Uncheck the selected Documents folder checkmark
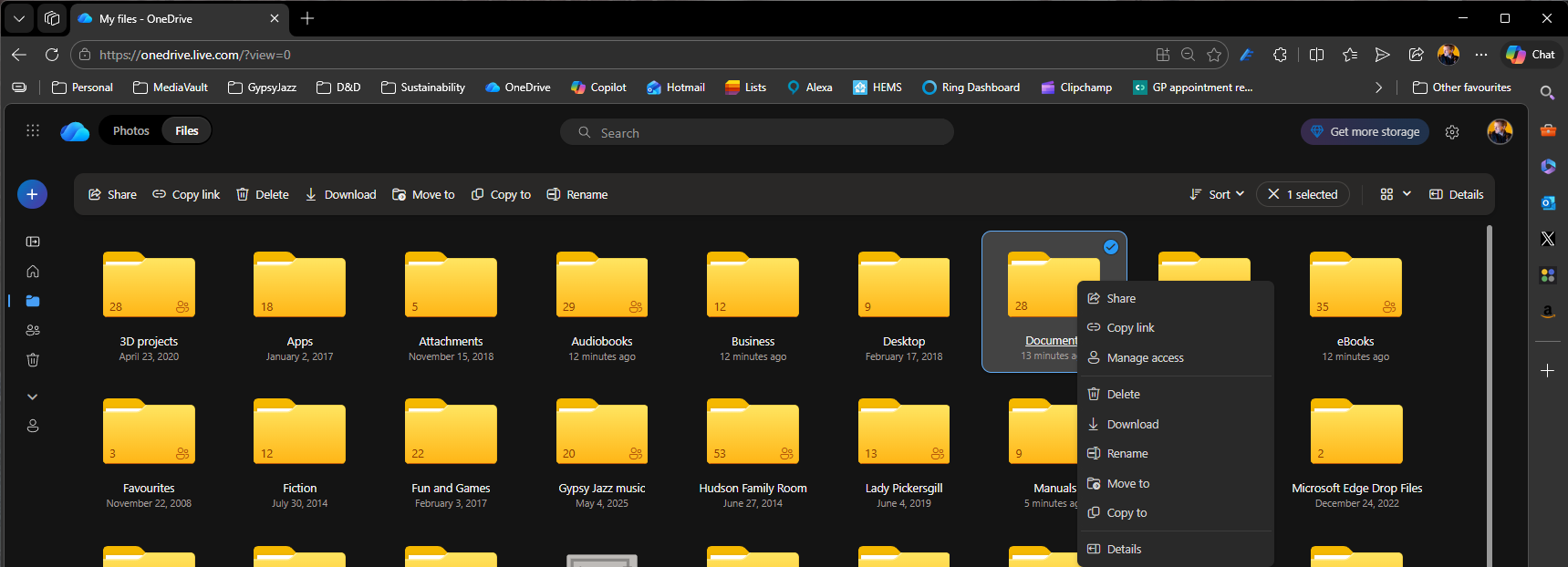Screen dimensions: 1568x567 pos(1111,247)
